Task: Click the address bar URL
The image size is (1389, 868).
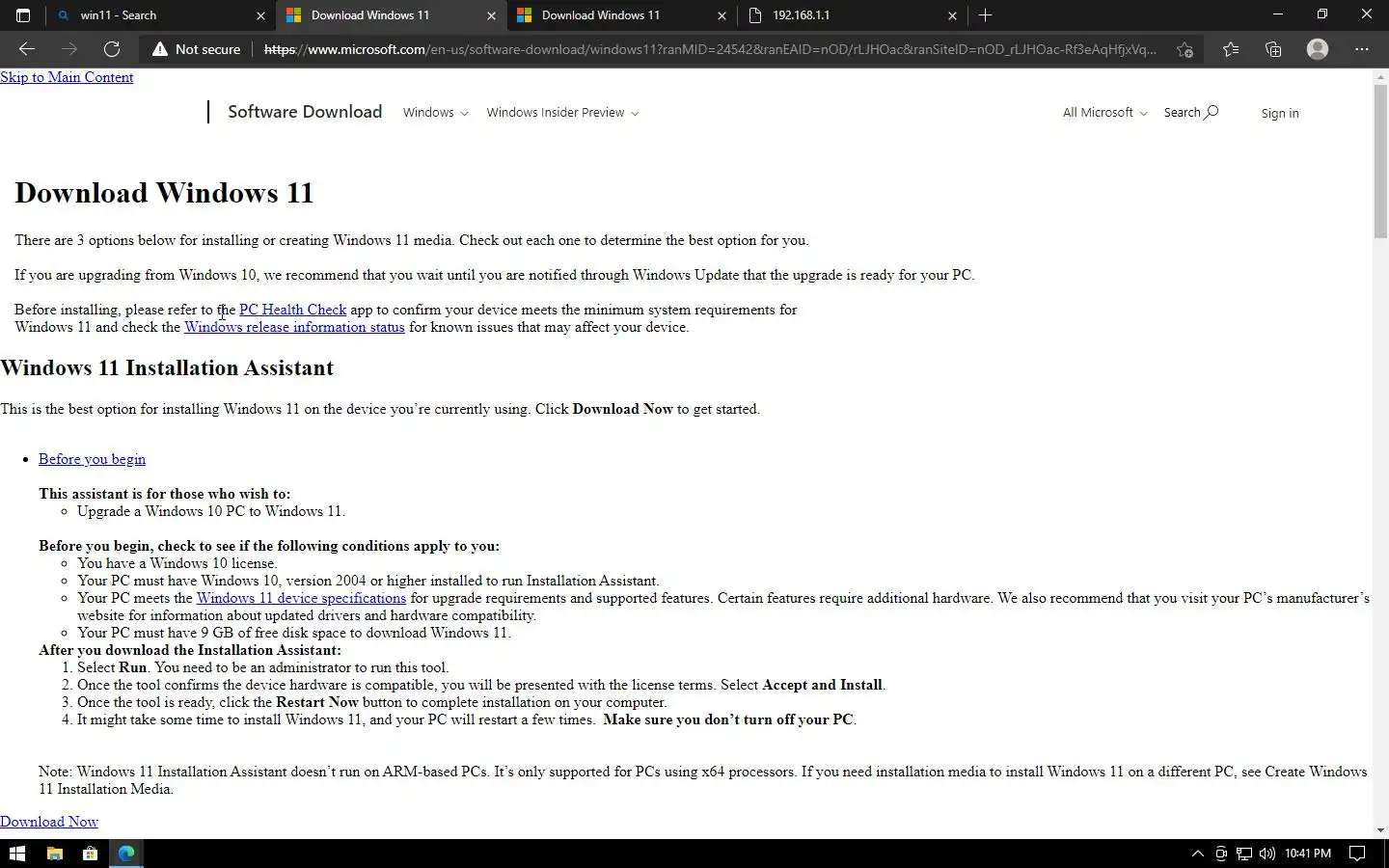Action: pyautogui.click(x=709, y=49)
